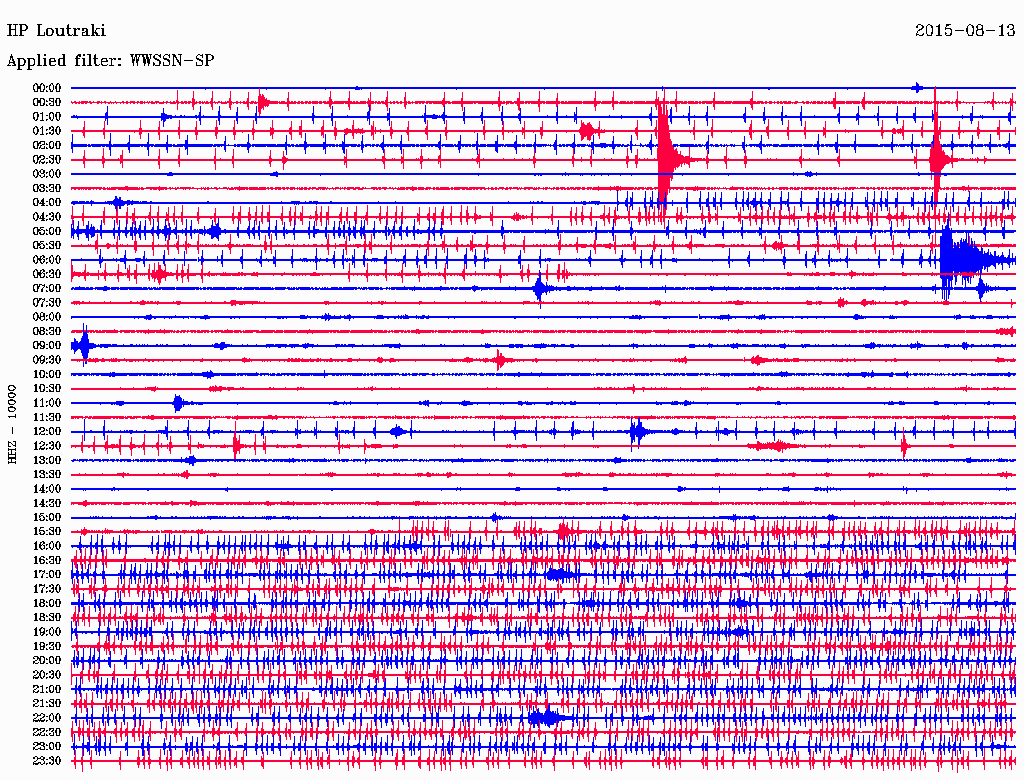Select the 09:00 time label
The image size is (1024, 780).
click(x=47, y=346)
